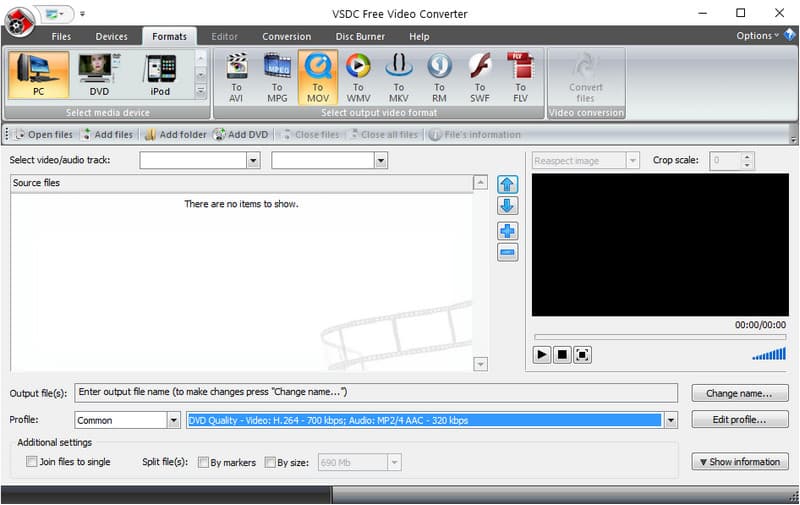
Task: Click the Change name button
Action: [739, 393]
